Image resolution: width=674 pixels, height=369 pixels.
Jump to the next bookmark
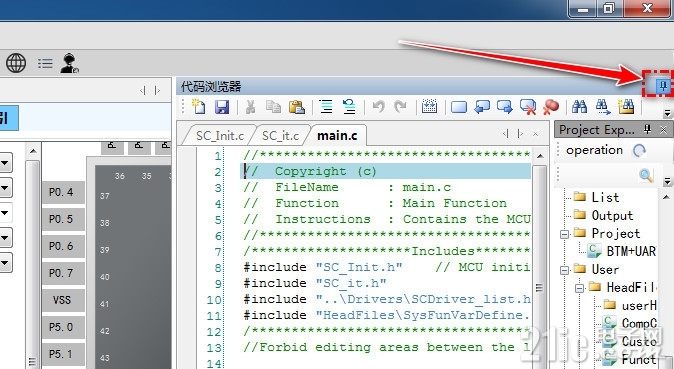pyautogui.click(x=505, y=107)
